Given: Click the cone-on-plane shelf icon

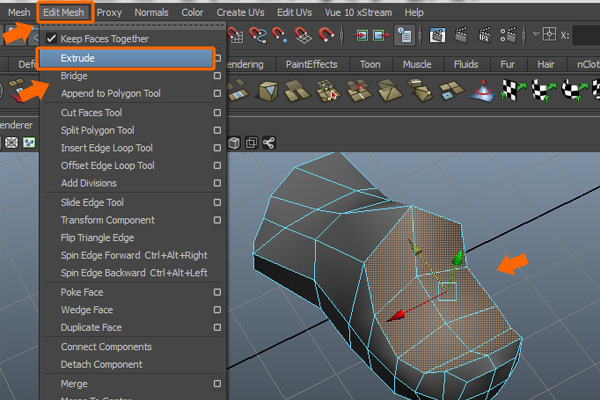Looking at the screenshot, I should tap(481, 93).
